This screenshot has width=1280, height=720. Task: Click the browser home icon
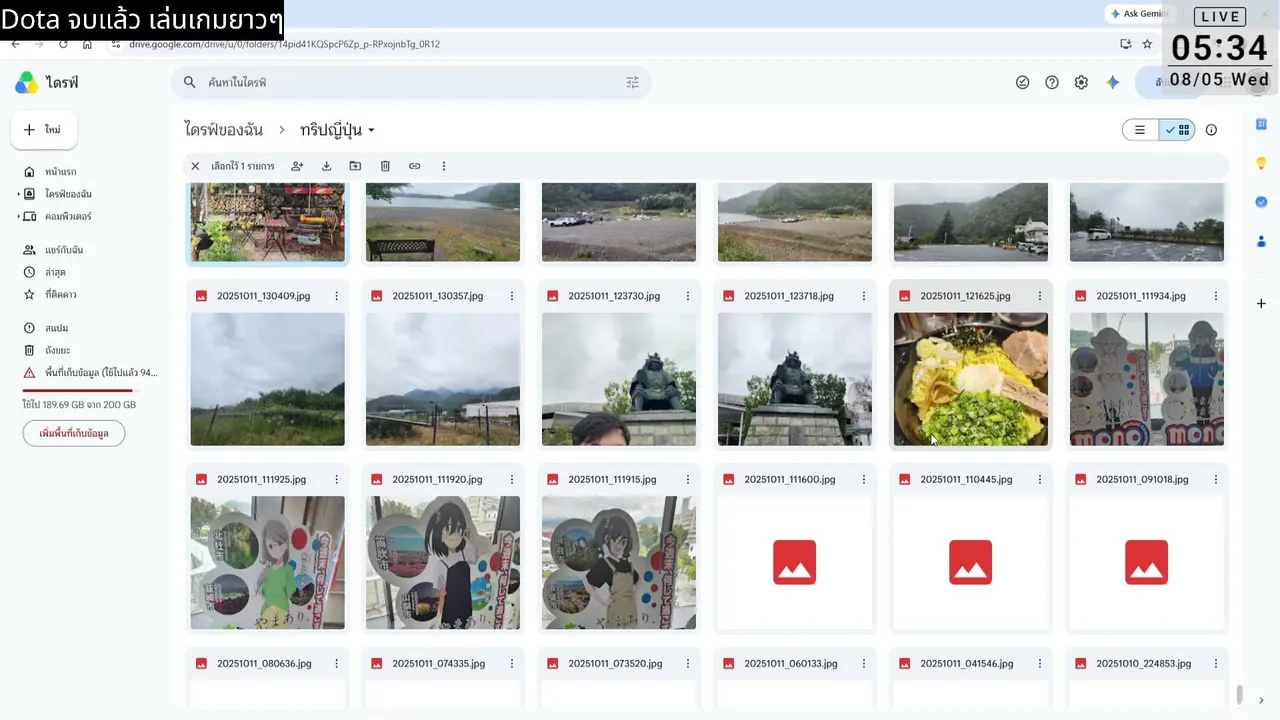click(x=87, y=44)
